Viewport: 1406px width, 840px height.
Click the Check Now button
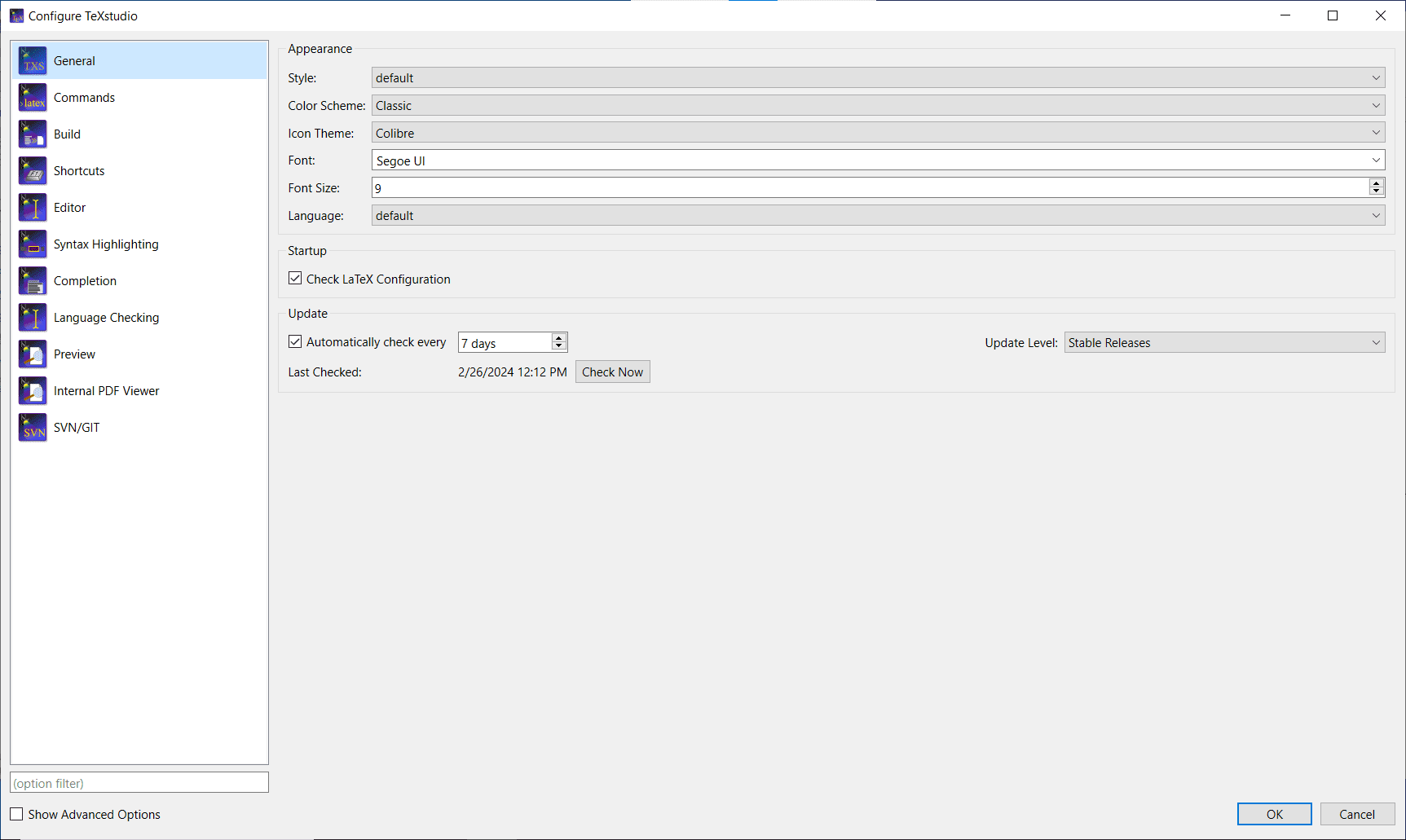(x=613, y=372)
